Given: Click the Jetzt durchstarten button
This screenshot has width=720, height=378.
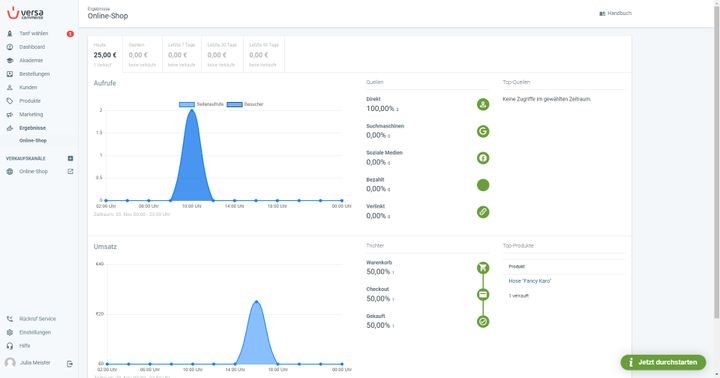Looking at the screenshot, I should coord(663,362).
